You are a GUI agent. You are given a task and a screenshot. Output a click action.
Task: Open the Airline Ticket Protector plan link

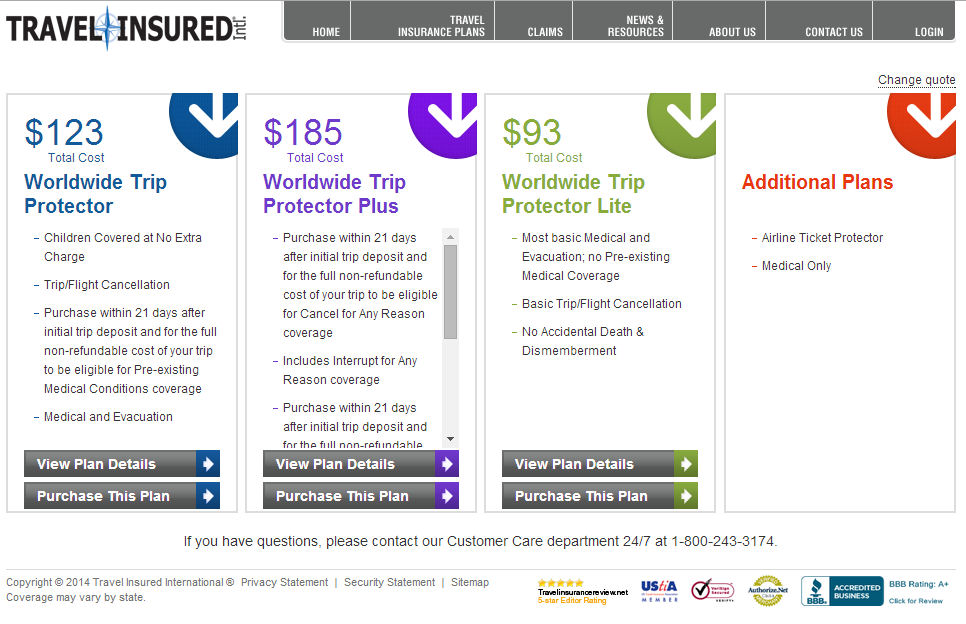tap(822, 238)
